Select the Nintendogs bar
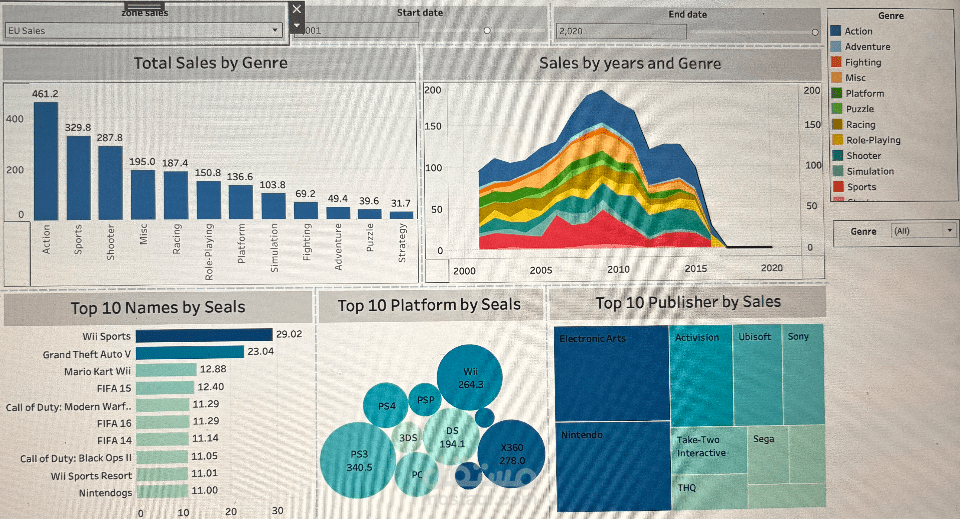 click(x=162, y=491)
